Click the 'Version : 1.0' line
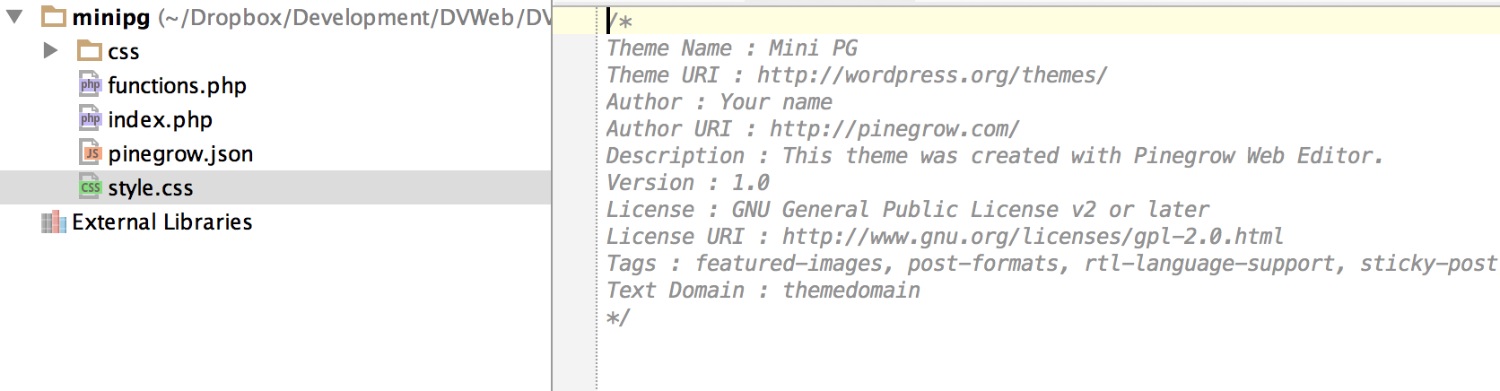This screenshot has width=1500, height=391. 688,183
